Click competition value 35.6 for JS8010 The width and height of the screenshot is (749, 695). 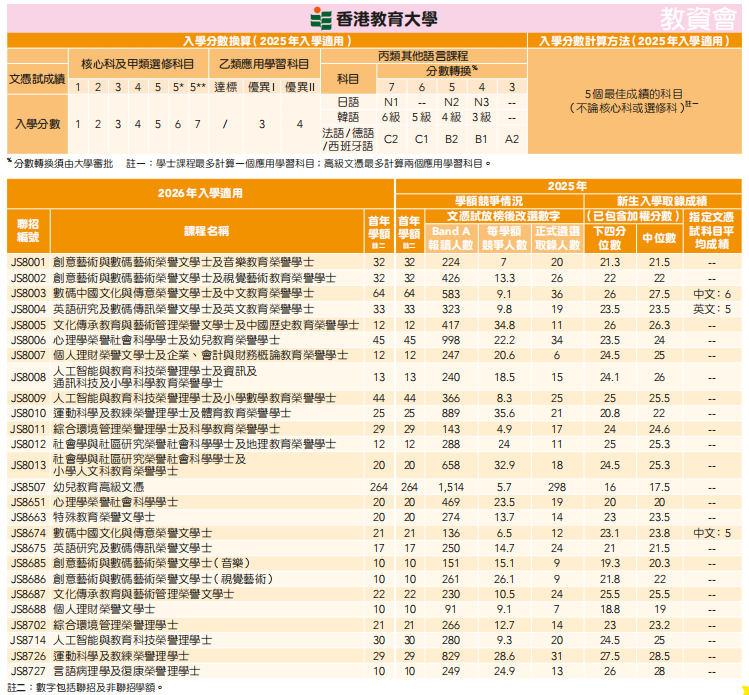pyautogui.click(x=504, y=414)
